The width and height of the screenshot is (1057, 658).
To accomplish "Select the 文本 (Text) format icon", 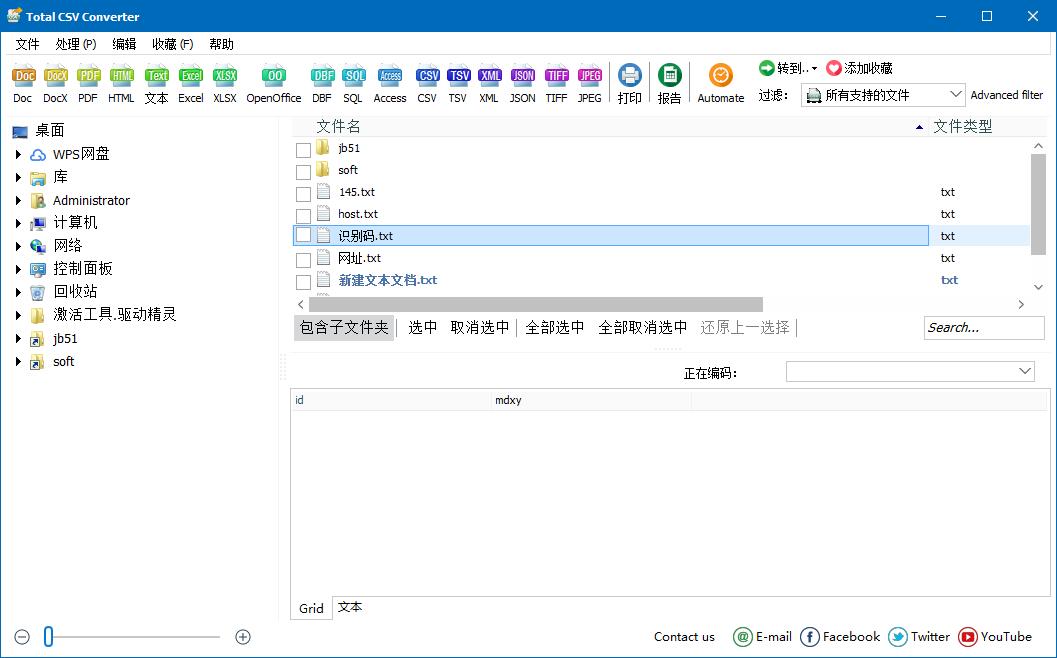I will [x=156, y=76].
